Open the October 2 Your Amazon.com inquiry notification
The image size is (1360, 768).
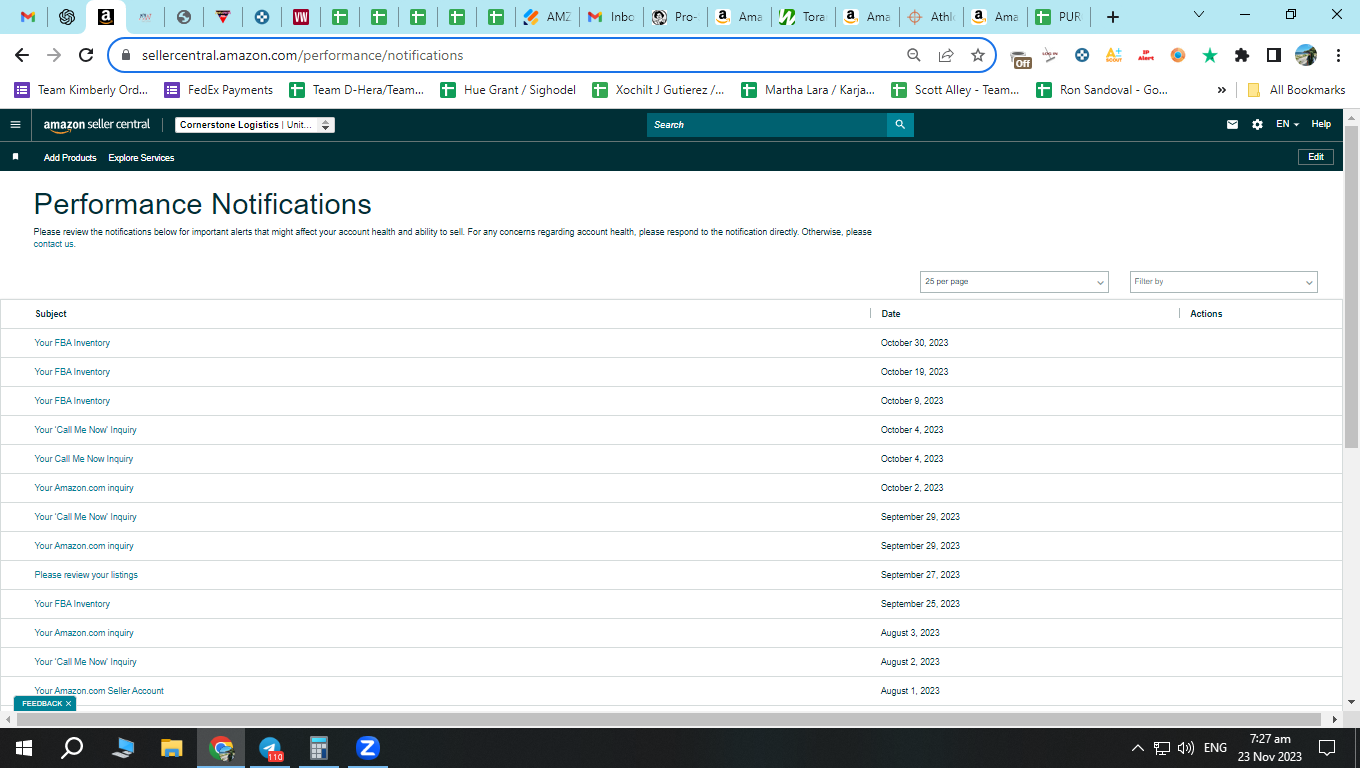click(84, 488)
